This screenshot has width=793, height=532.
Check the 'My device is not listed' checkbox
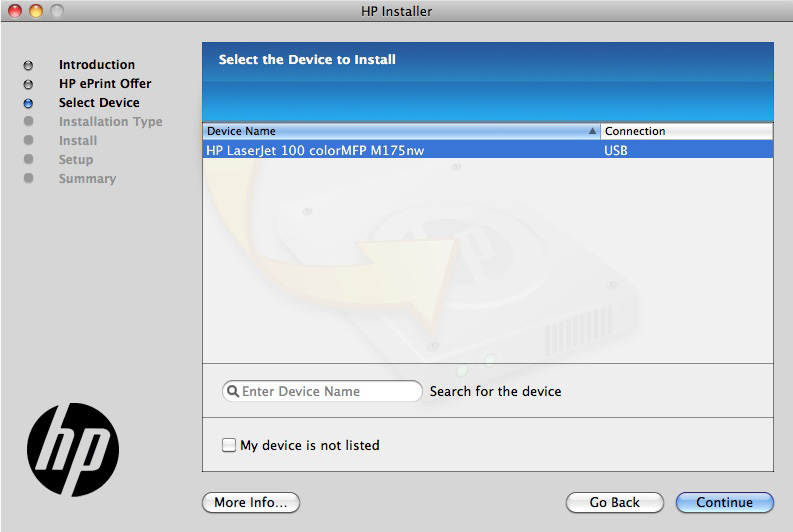coord(229,445)
